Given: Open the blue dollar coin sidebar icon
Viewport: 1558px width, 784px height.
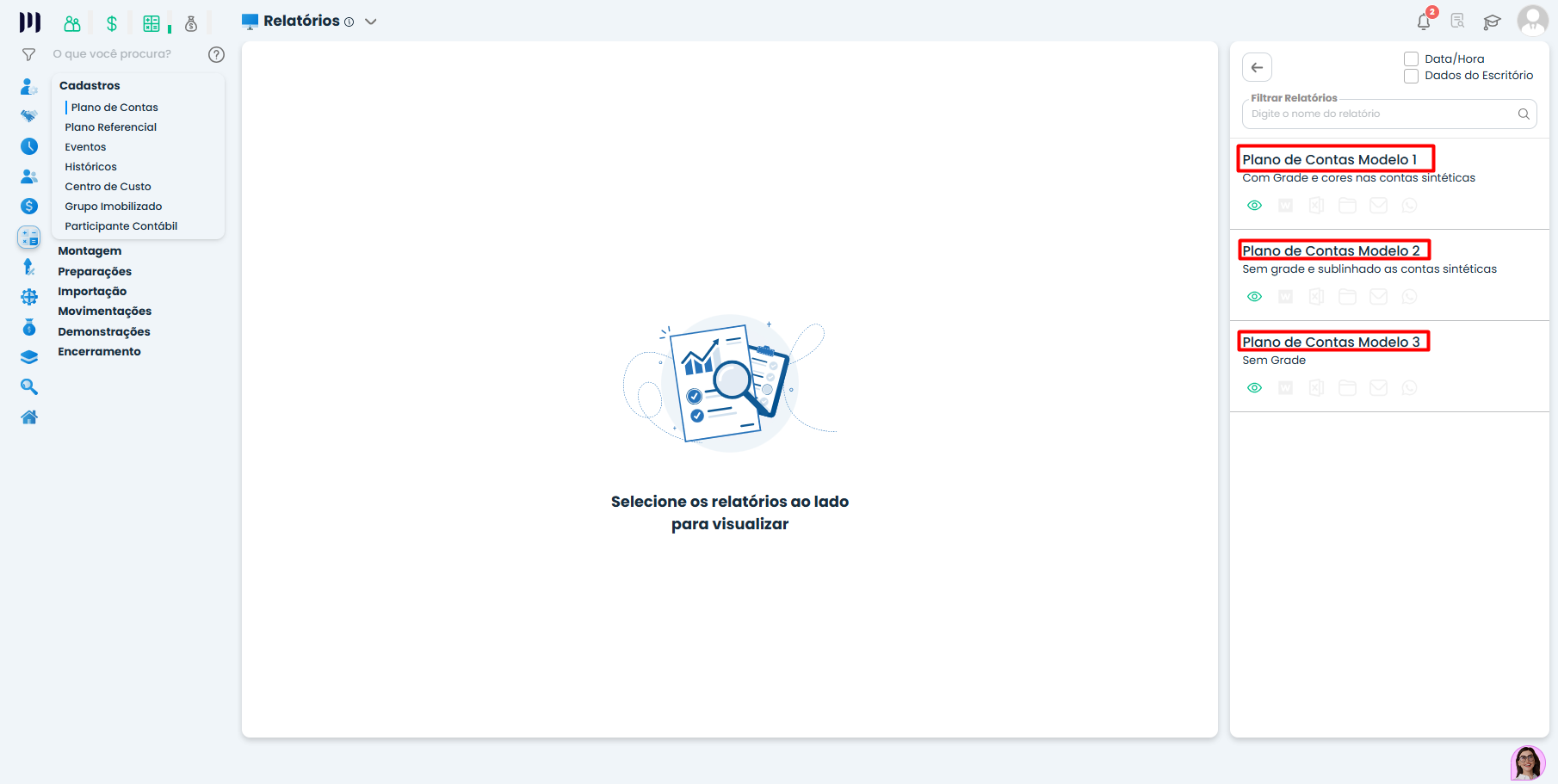Looking at the screenshot, I should (29, 206).
